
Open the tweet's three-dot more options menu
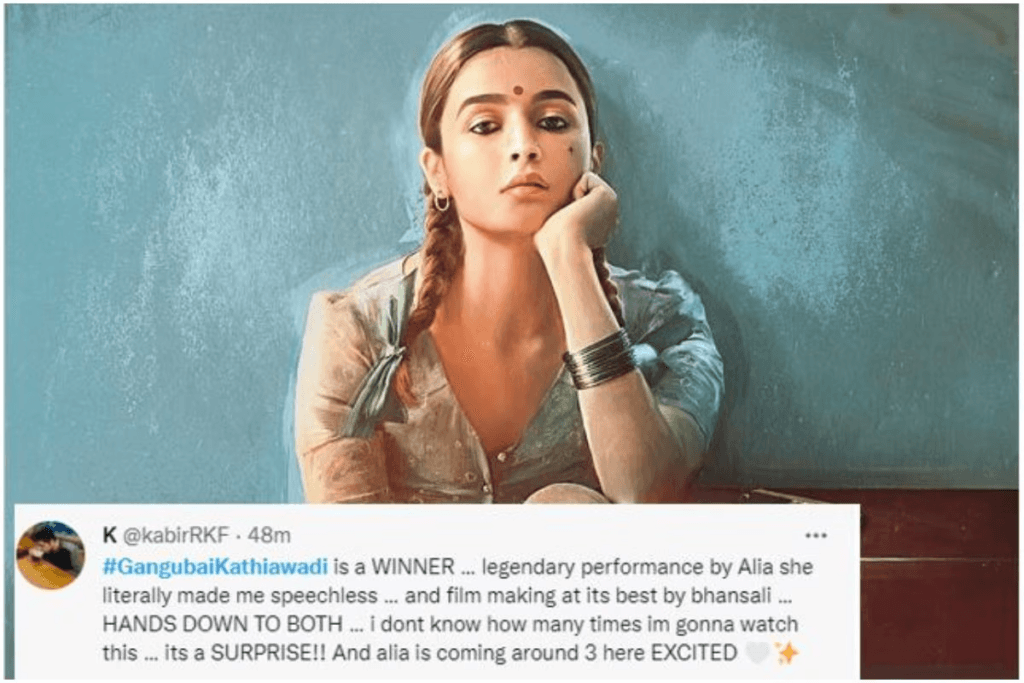click(816, 536)
